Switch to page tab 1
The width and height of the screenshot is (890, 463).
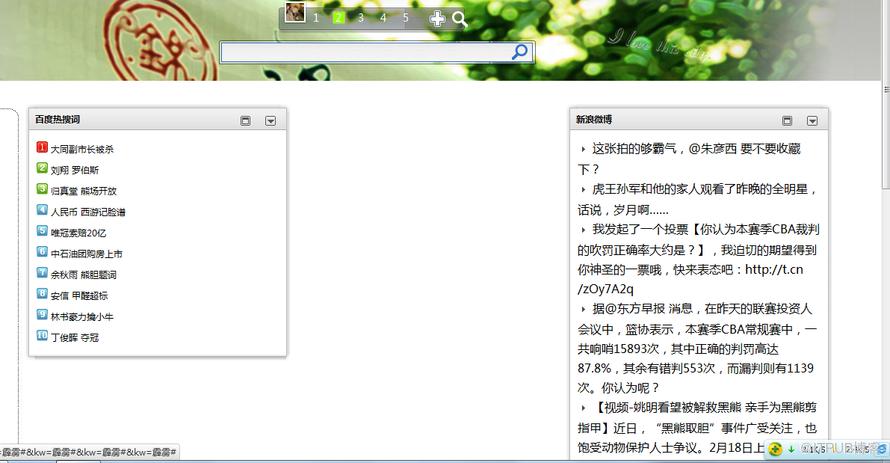[x=316, y=18]
